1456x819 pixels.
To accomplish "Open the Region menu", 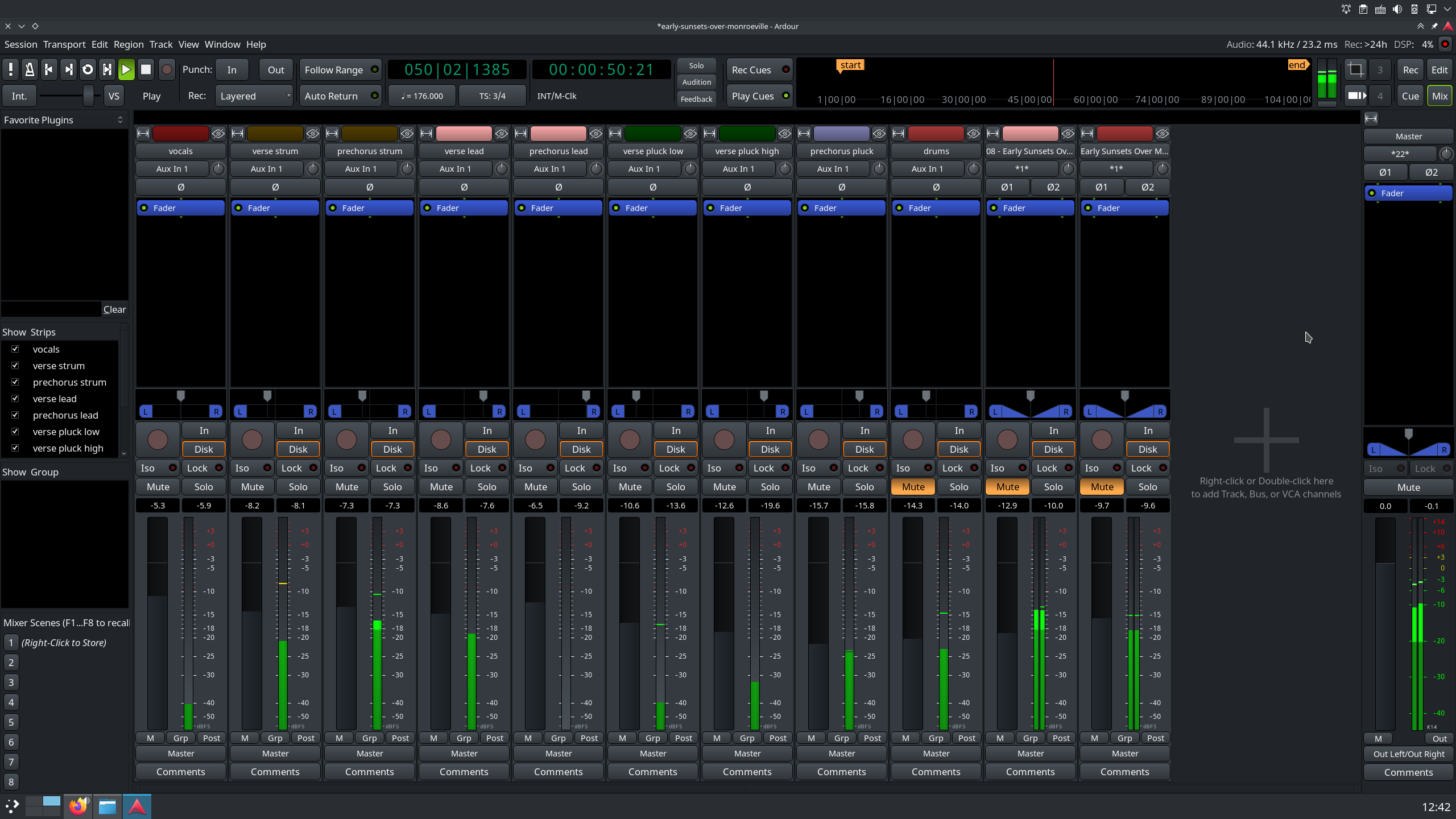I will coord(129,44).
